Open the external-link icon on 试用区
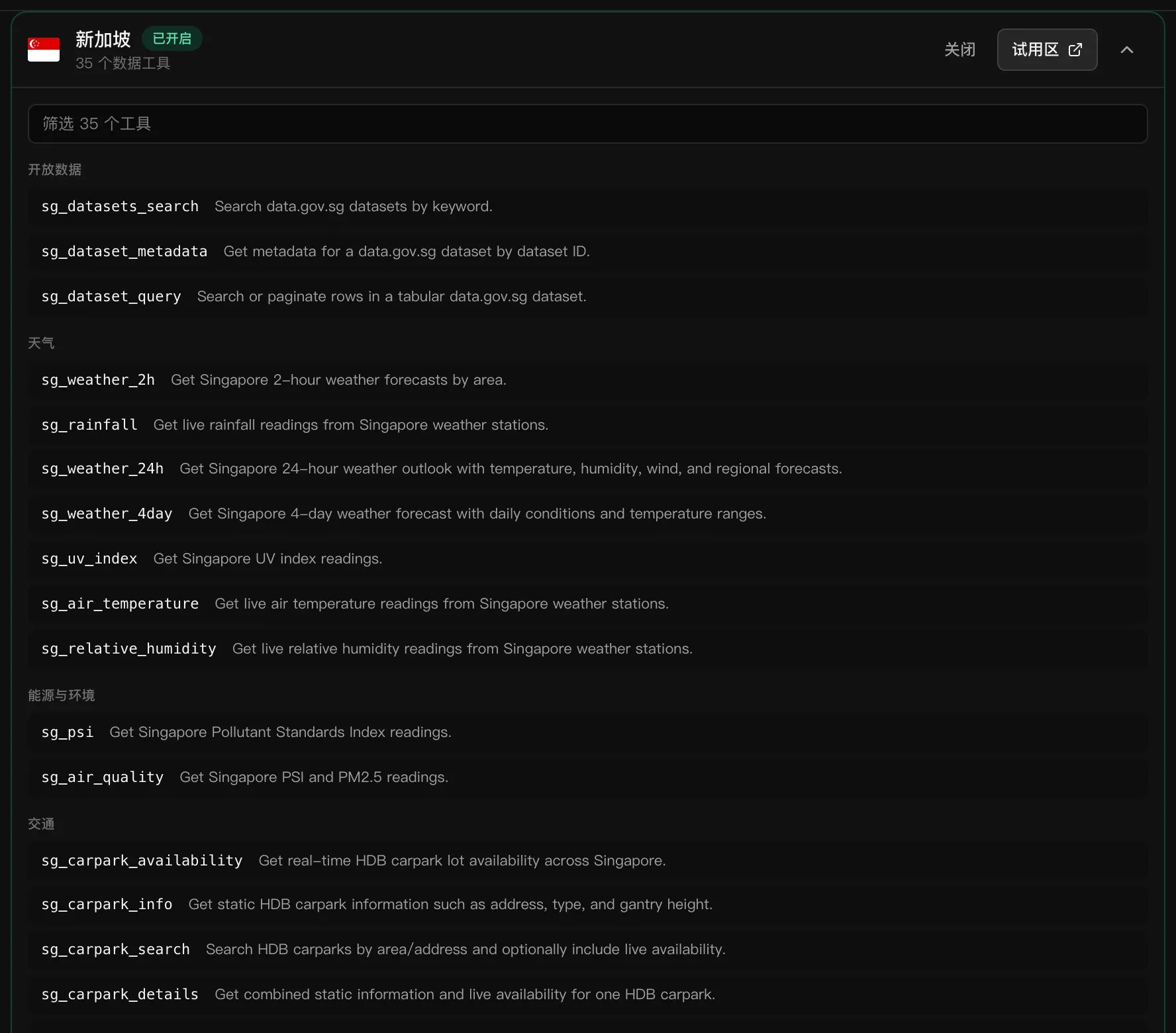Screen dimensions: 1176x1033 (1075, 50)
